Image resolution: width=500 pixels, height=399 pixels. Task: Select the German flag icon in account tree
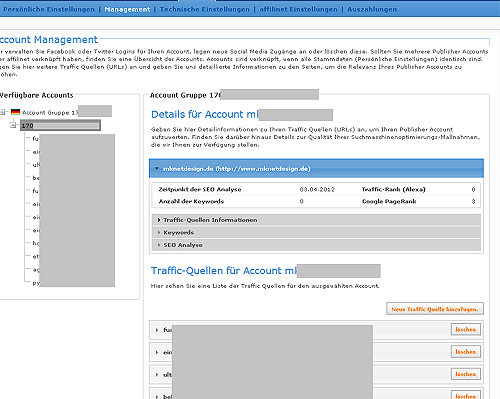pos(15,112)
